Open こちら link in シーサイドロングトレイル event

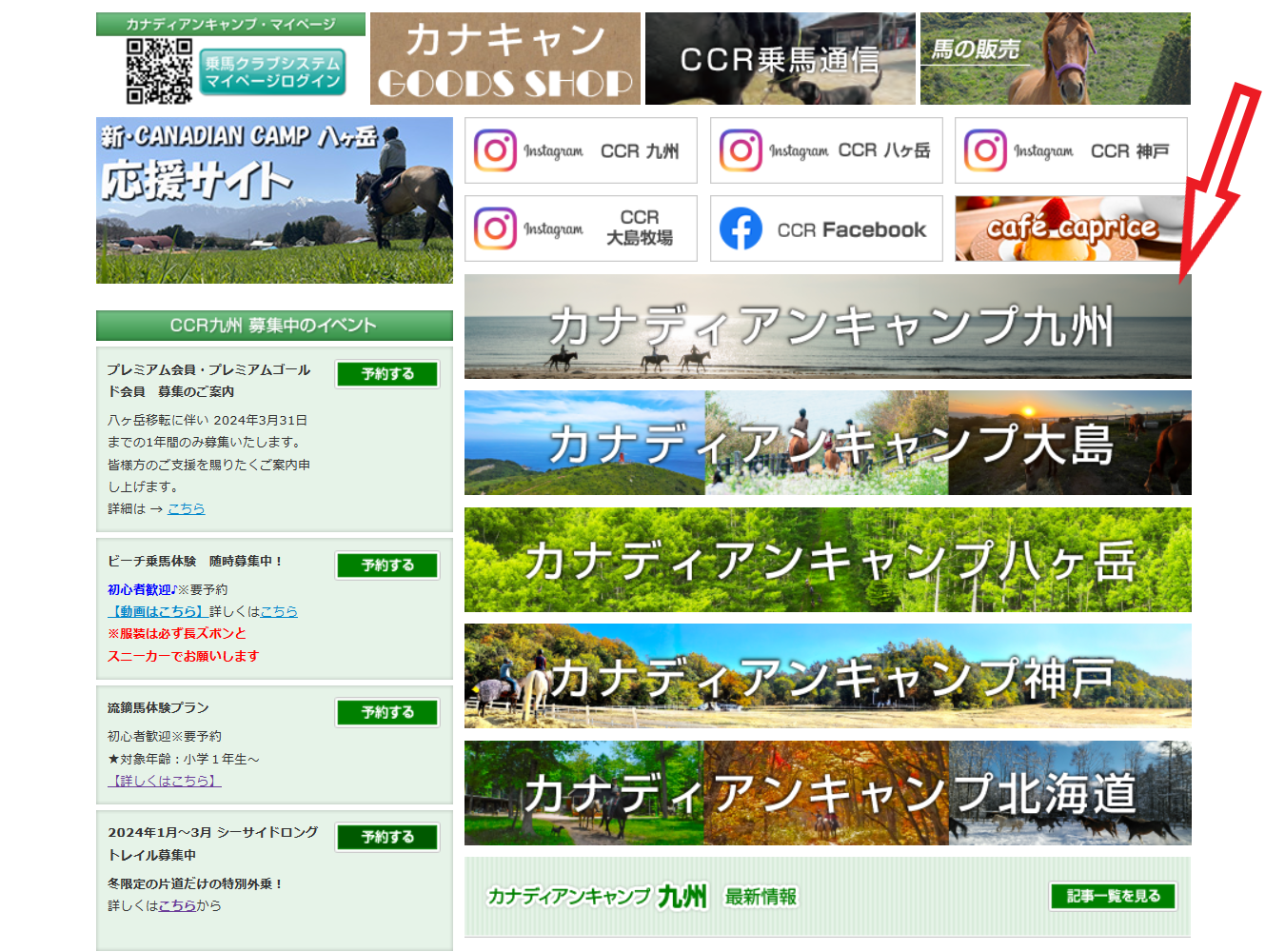177,905
